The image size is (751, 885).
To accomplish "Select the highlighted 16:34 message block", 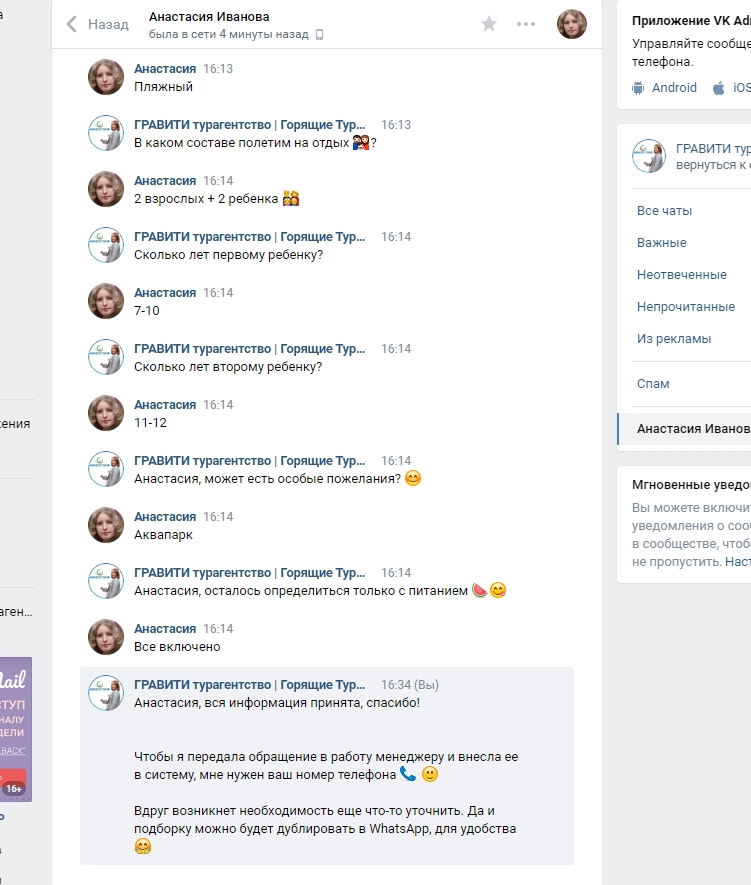I will coord(327,766).
